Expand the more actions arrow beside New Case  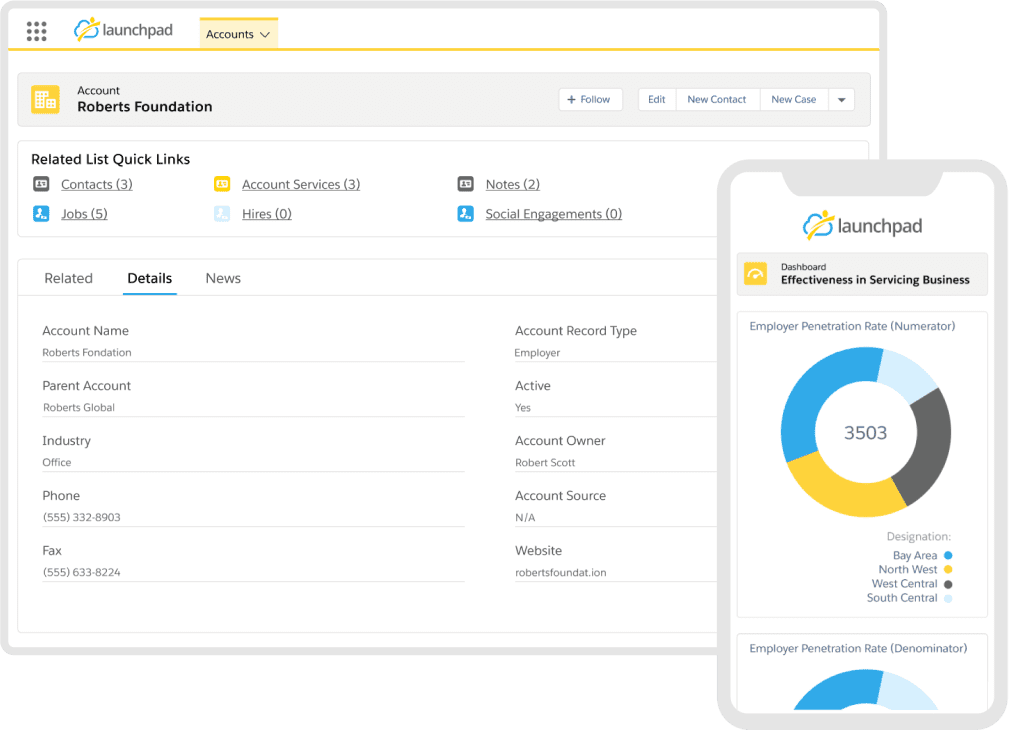click(x=842, y=100)
